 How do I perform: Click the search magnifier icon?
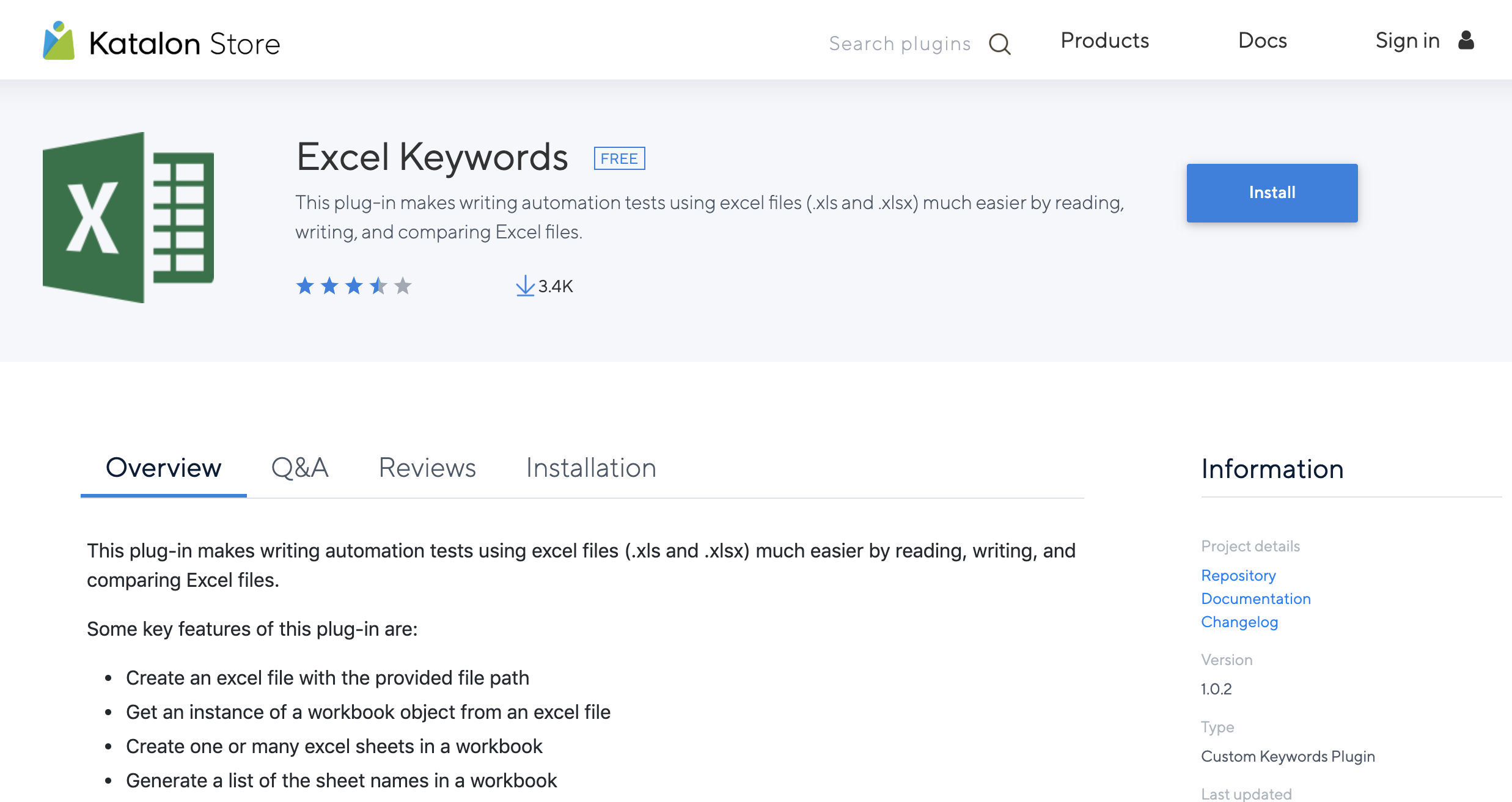(1000, 44)
